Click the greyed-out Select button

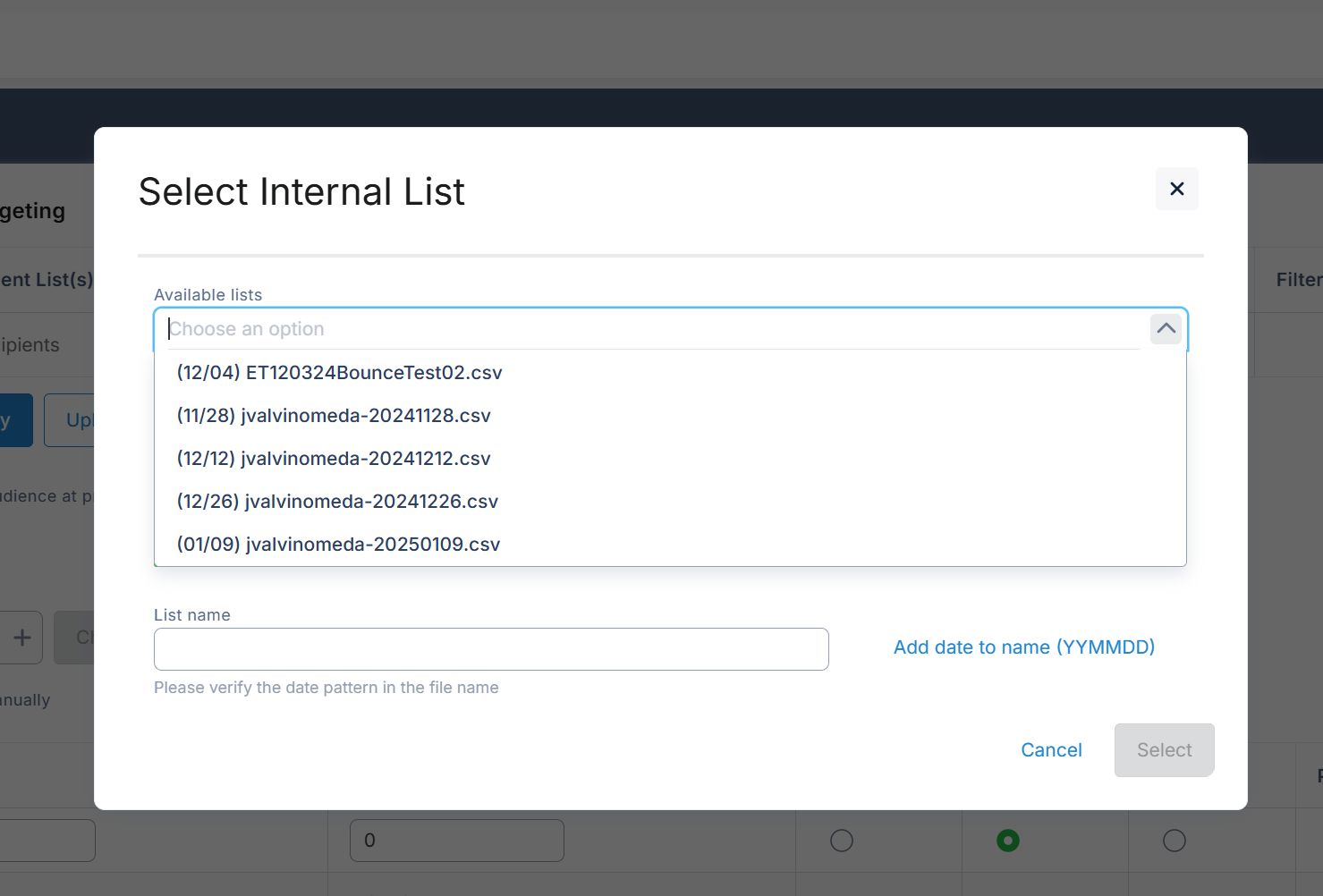coord(1164,750)
